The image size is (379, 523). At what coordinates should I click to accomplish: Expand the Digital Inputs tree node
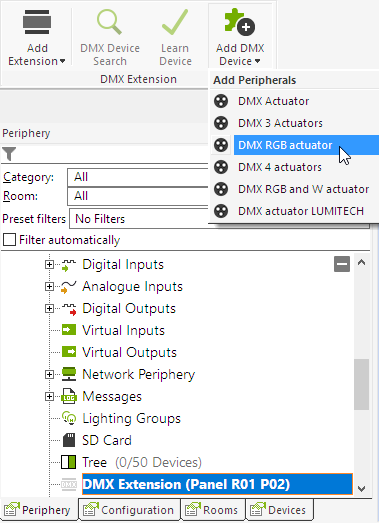(49, 265)
